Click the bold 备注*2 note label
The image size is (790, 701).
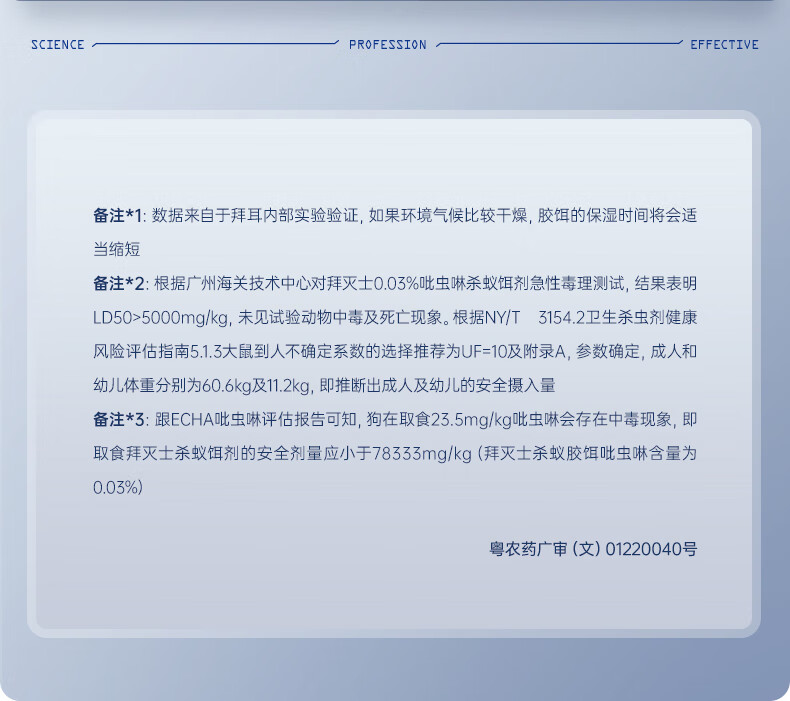(x=118, y=284)
